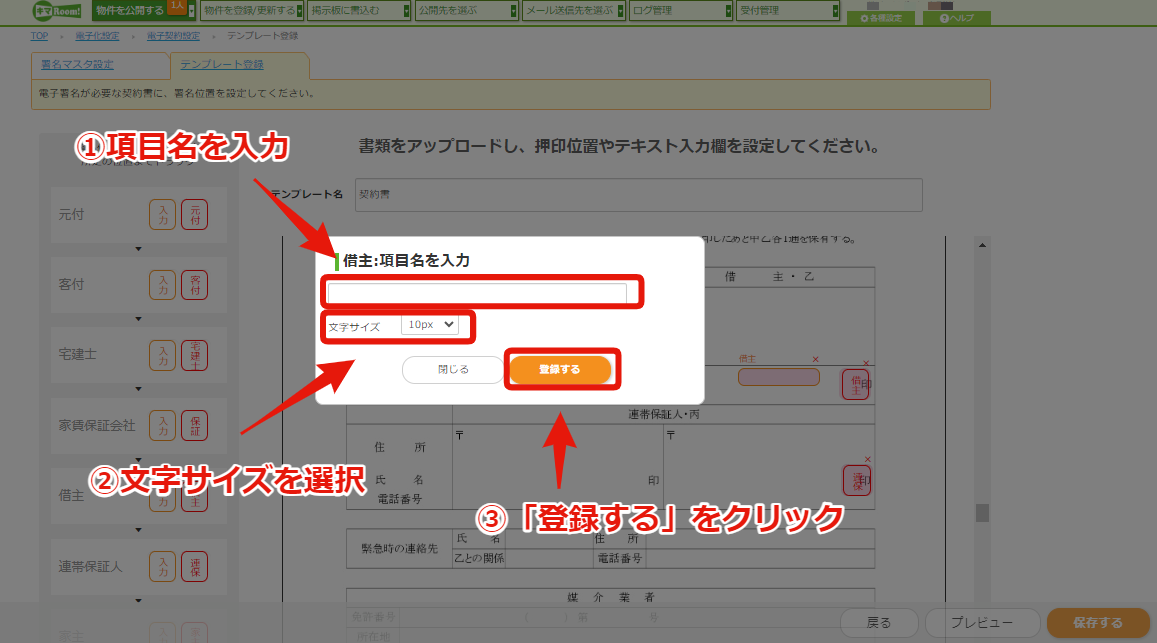Switch to the 署名マスタ設定 tab

[x=77, y=65]
